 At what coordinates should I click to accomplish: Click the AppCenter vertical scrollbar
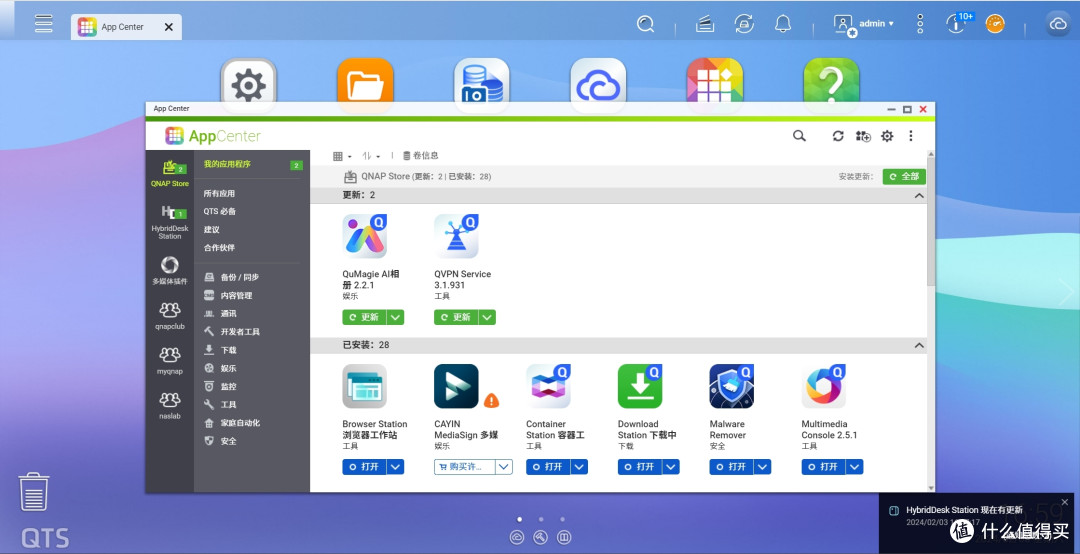(x=931, y=220)
